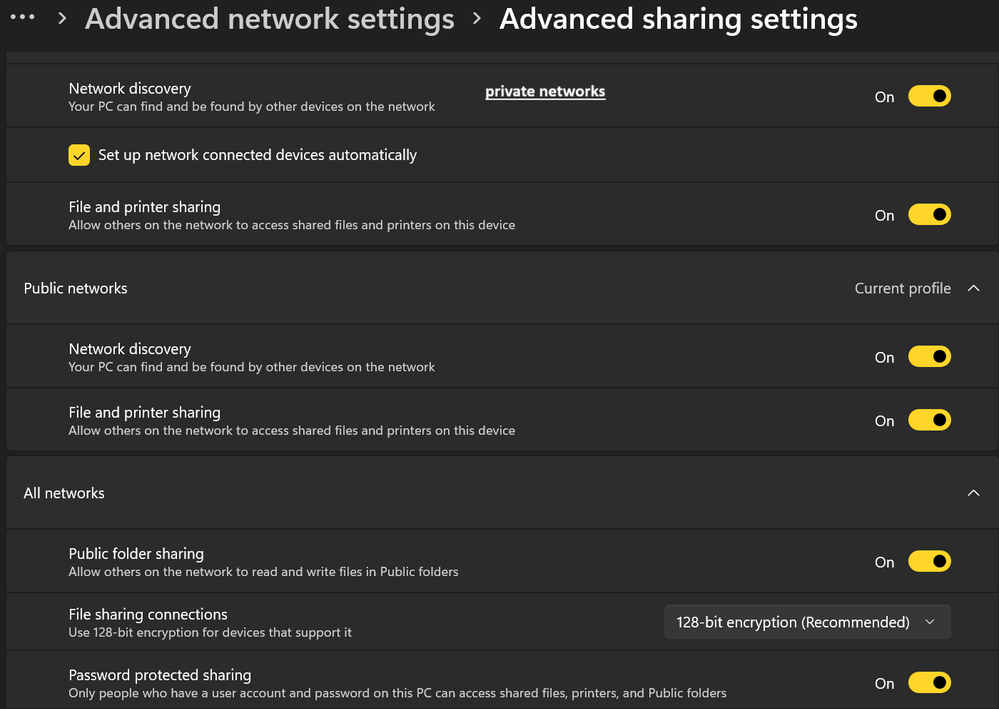Turn off private Network discovery toggle
Image resolution: width=999 pixels, height=709 pixels.
[x=929, y=96]
